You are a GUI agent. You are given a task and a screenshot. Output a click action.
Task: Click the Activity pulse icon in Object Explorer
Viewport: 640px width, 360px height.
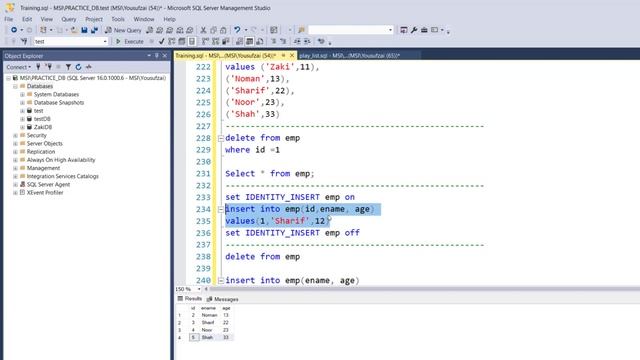pyautogui.click(x=89, y=67)
